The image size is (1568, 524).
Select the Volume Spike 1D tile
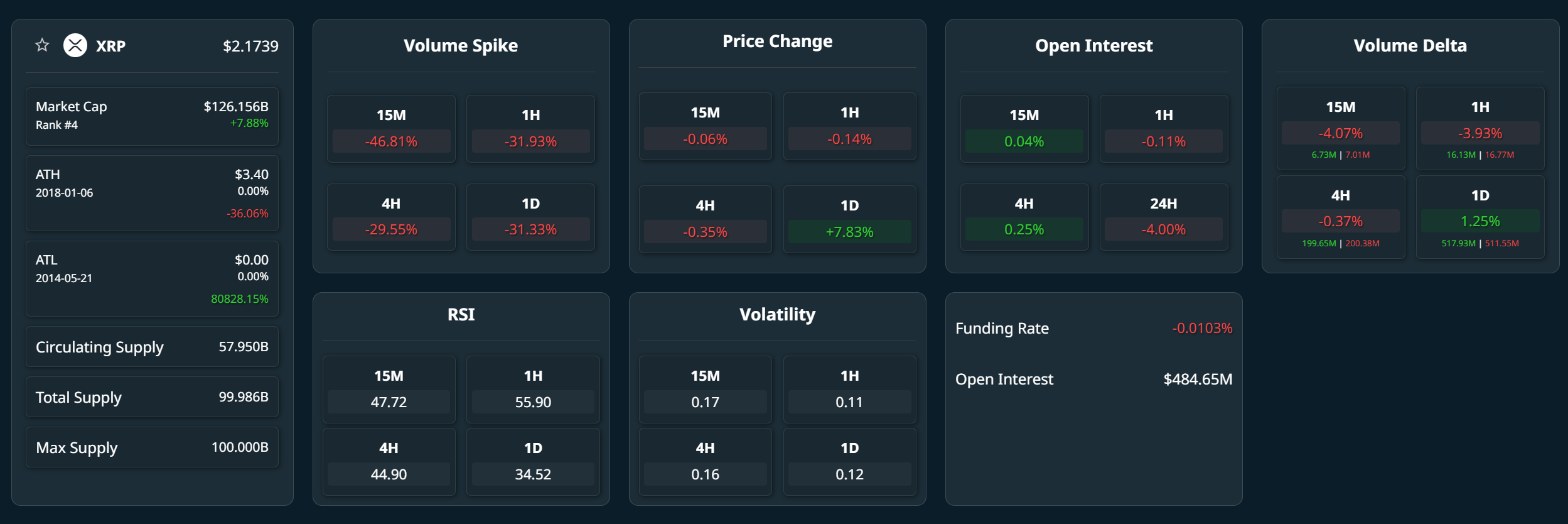pos(530,217)
